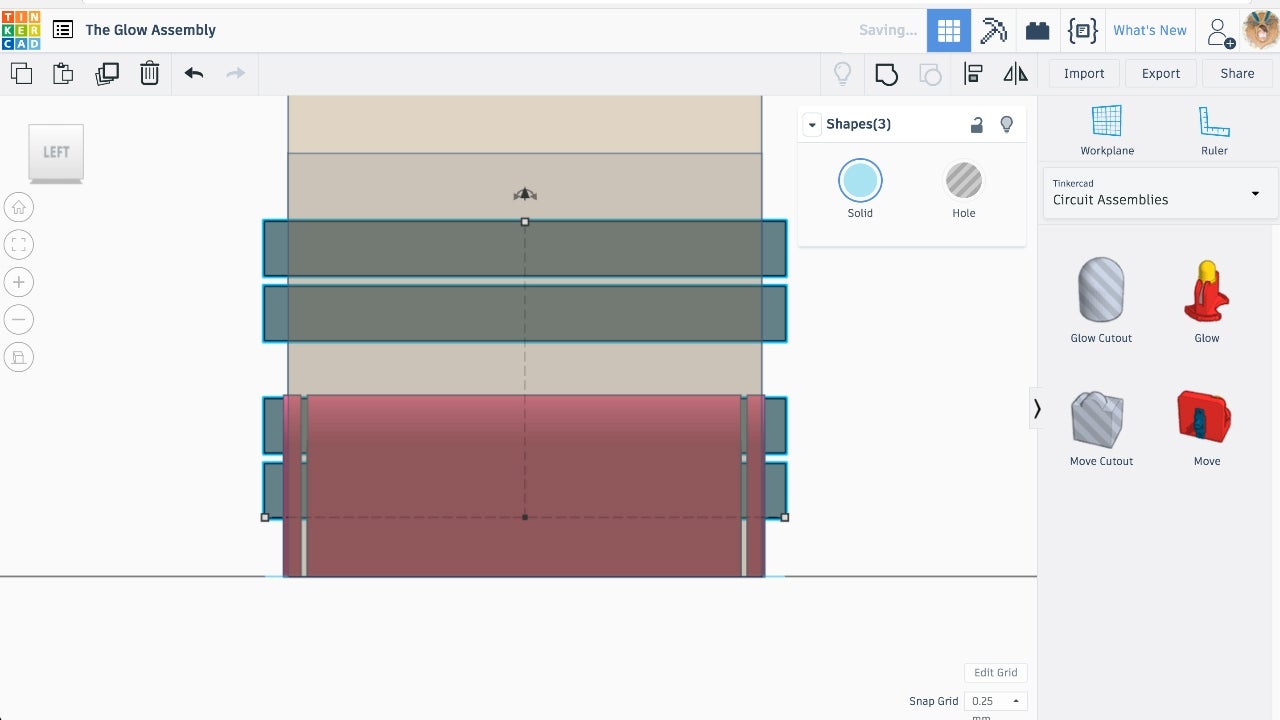Hide selected shapes via inspector lightbulb
The image size is (1280, 720).
pyautogui.click(x=1007, y=125)
